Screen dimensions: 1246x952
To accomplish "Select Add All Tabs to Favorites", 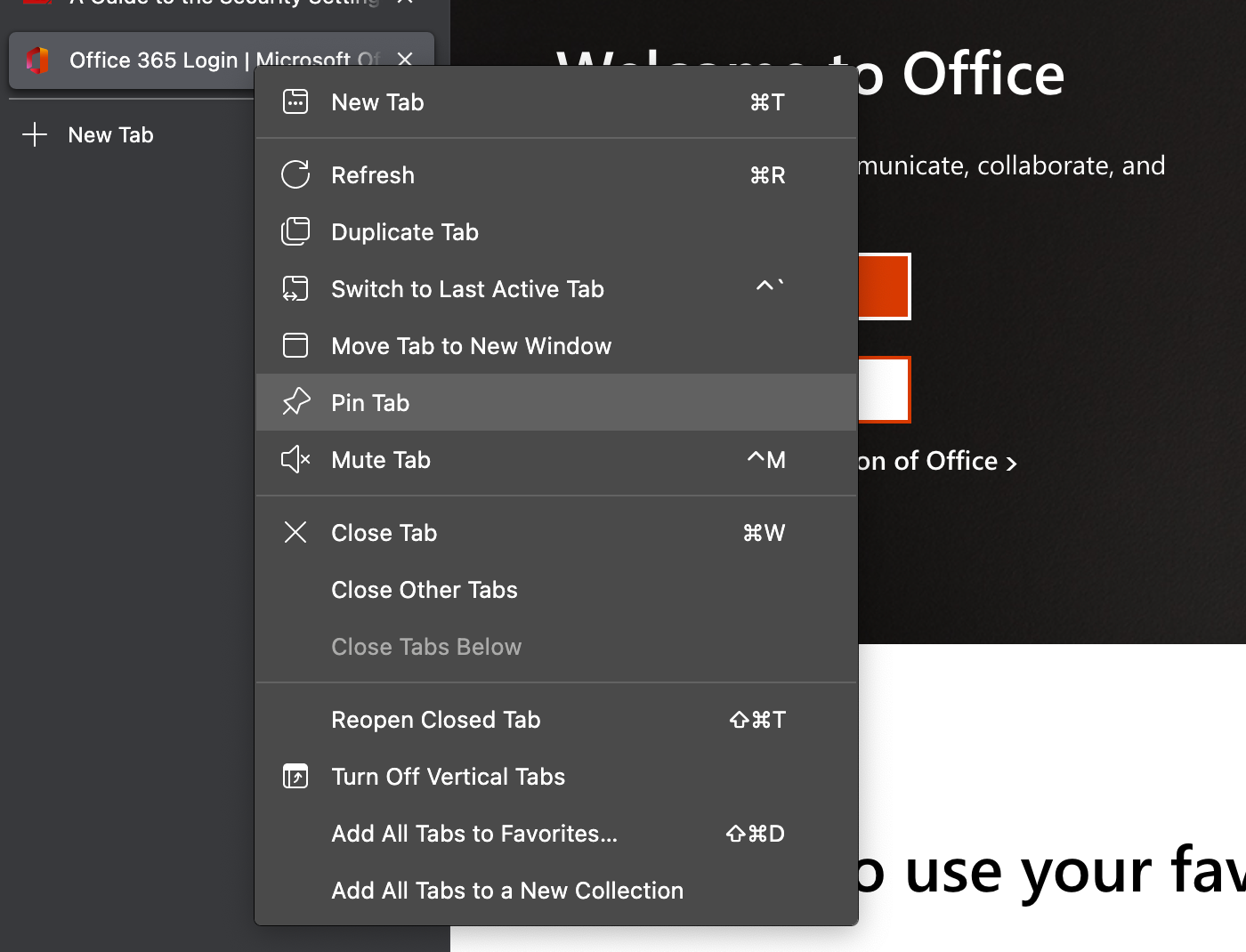I will pos(473,834).
